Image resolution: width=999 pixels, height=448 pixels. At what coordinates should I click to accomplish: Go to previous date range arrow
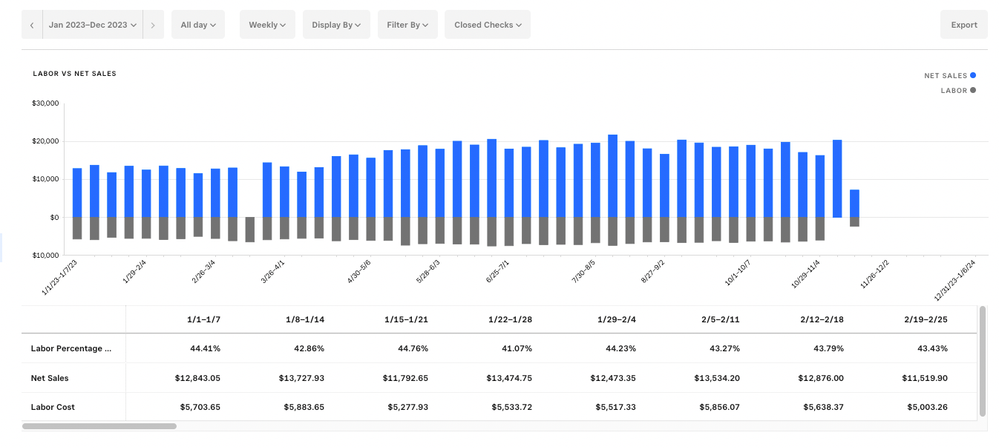(32, 25)
